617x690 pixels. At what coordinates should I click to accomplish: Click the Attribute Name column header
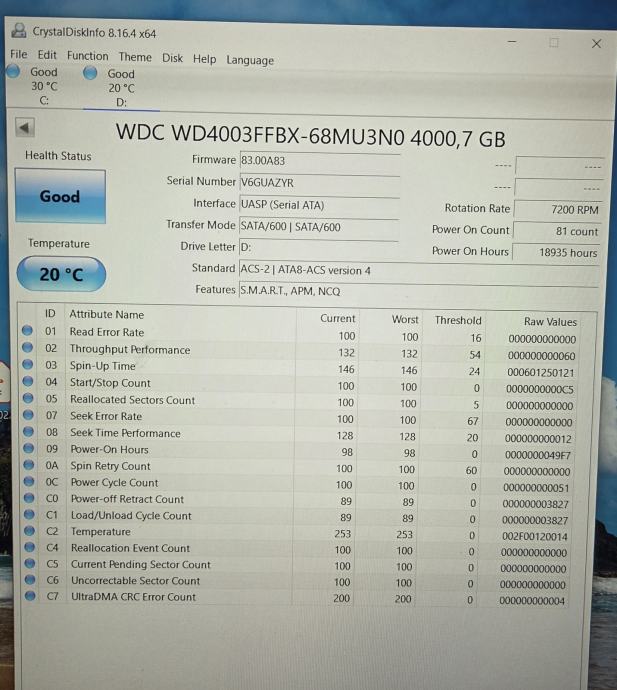pos(107,314)
